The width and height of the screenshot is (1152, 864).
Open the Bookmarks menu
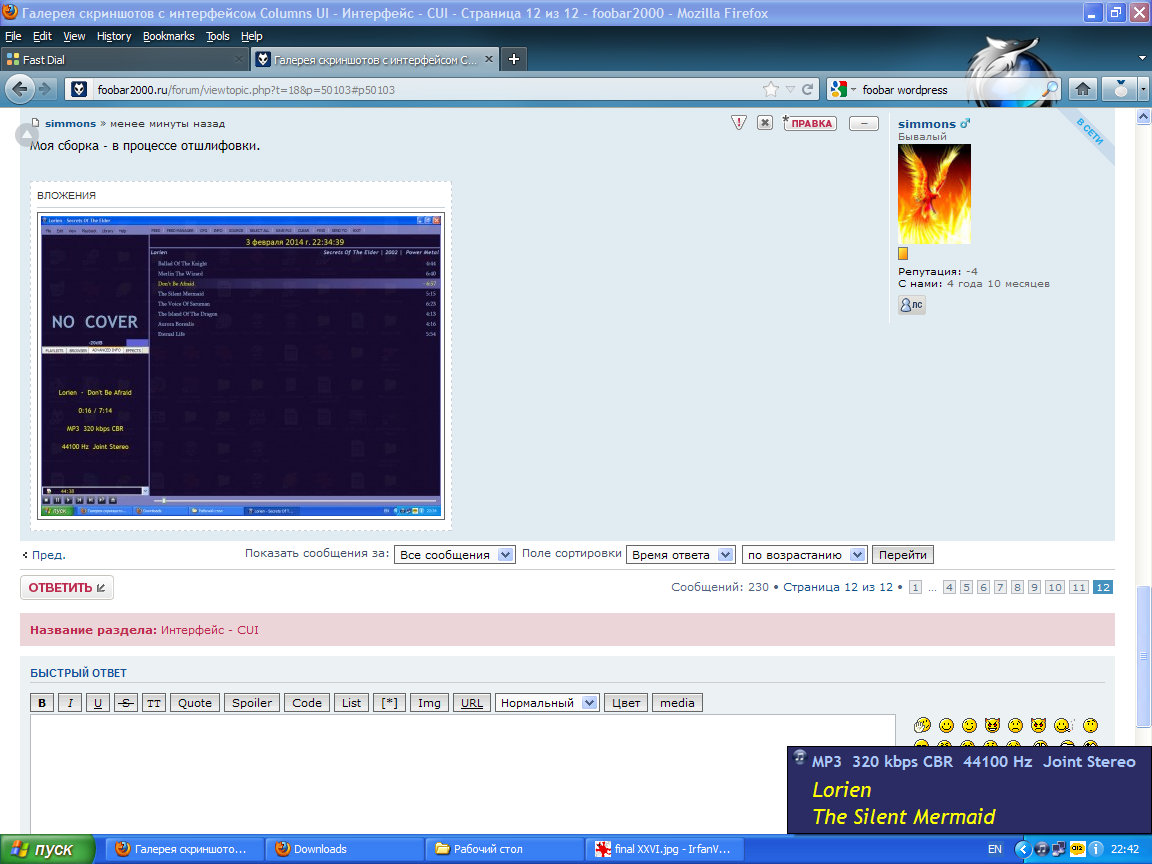point(168,36)
